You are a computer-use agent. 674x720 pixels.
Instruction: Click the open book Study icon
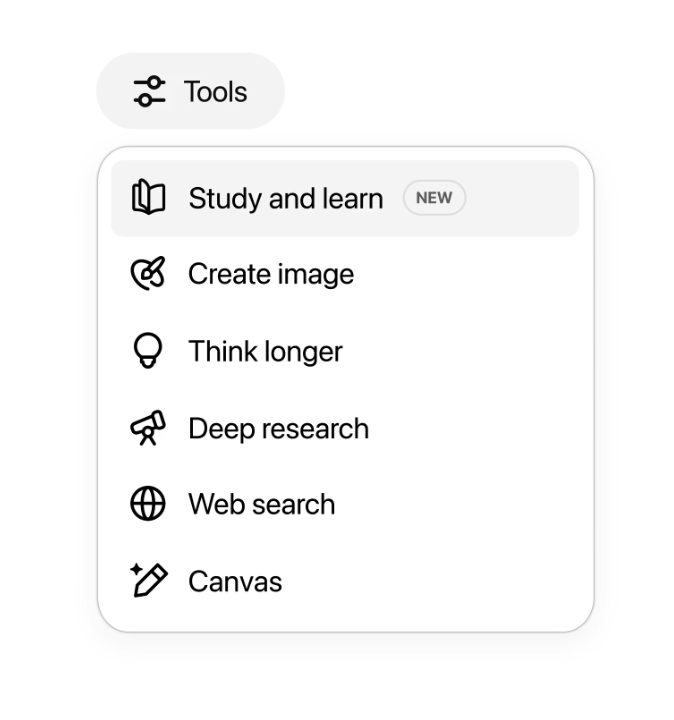click(148, 197)
